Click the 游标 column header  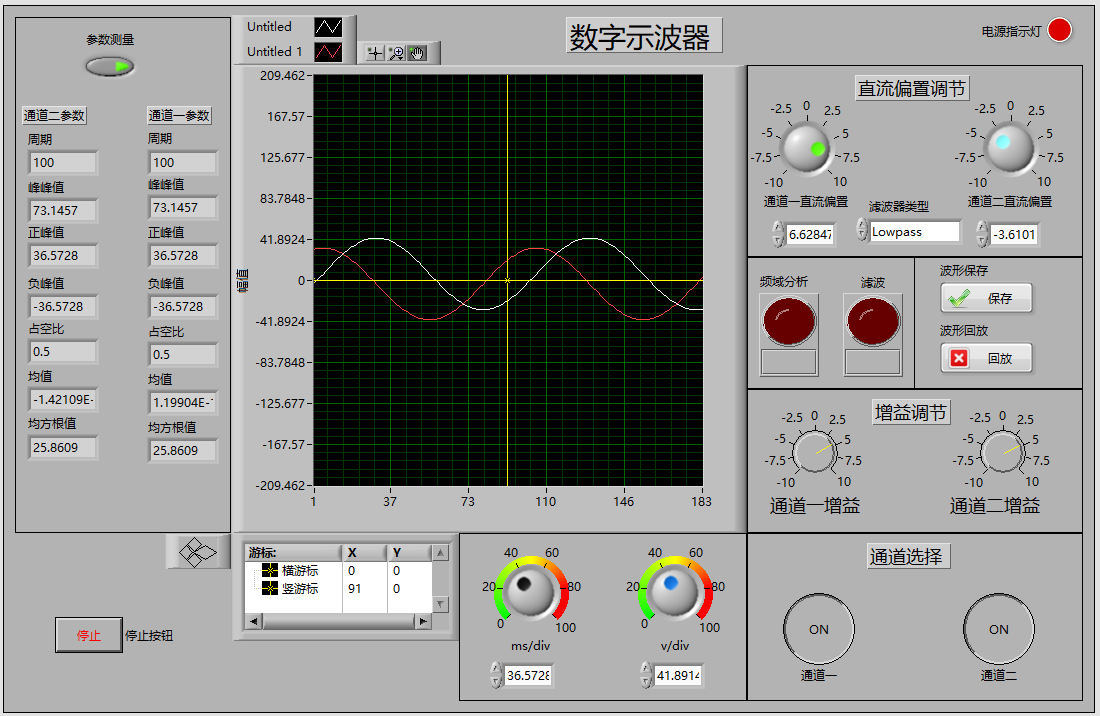293,553
